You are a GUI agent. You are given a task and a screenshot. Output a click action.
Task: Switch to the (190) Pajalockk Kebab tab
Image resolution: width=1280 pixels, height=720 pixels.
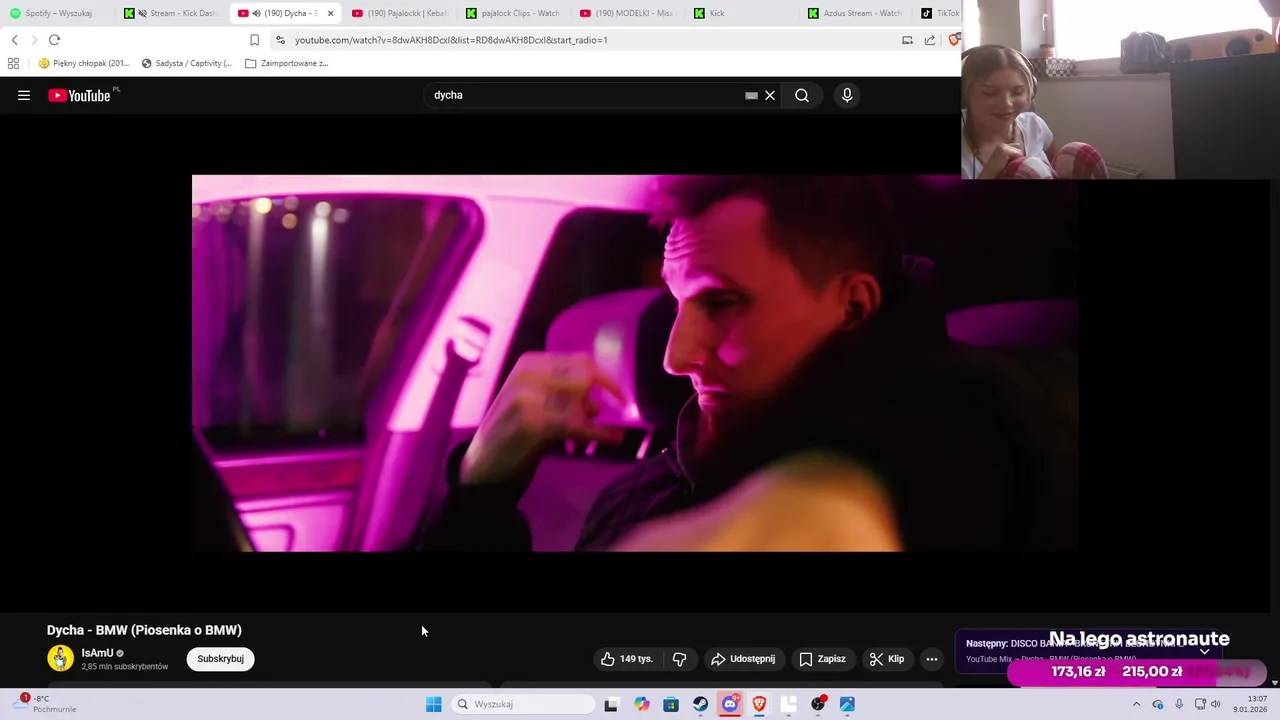click(398, 13)
